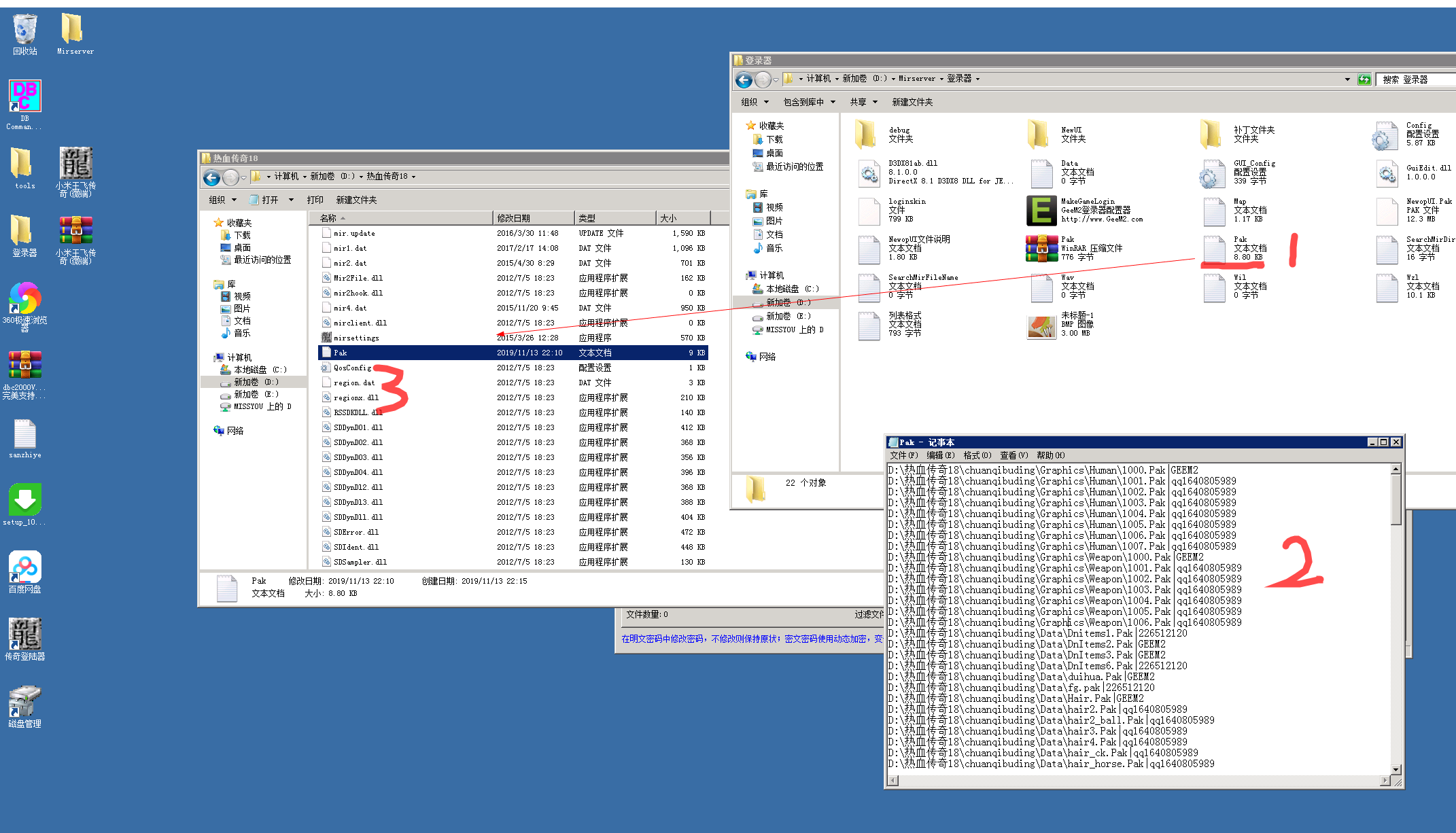Click back arrow in 登录器 window

[744, 80]
